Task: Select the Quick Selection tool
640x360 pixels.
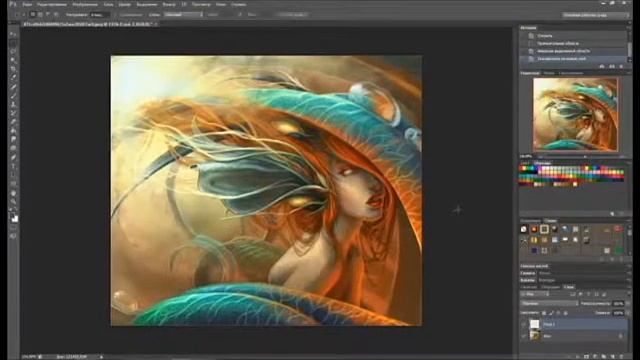Action: coord(13,60)
